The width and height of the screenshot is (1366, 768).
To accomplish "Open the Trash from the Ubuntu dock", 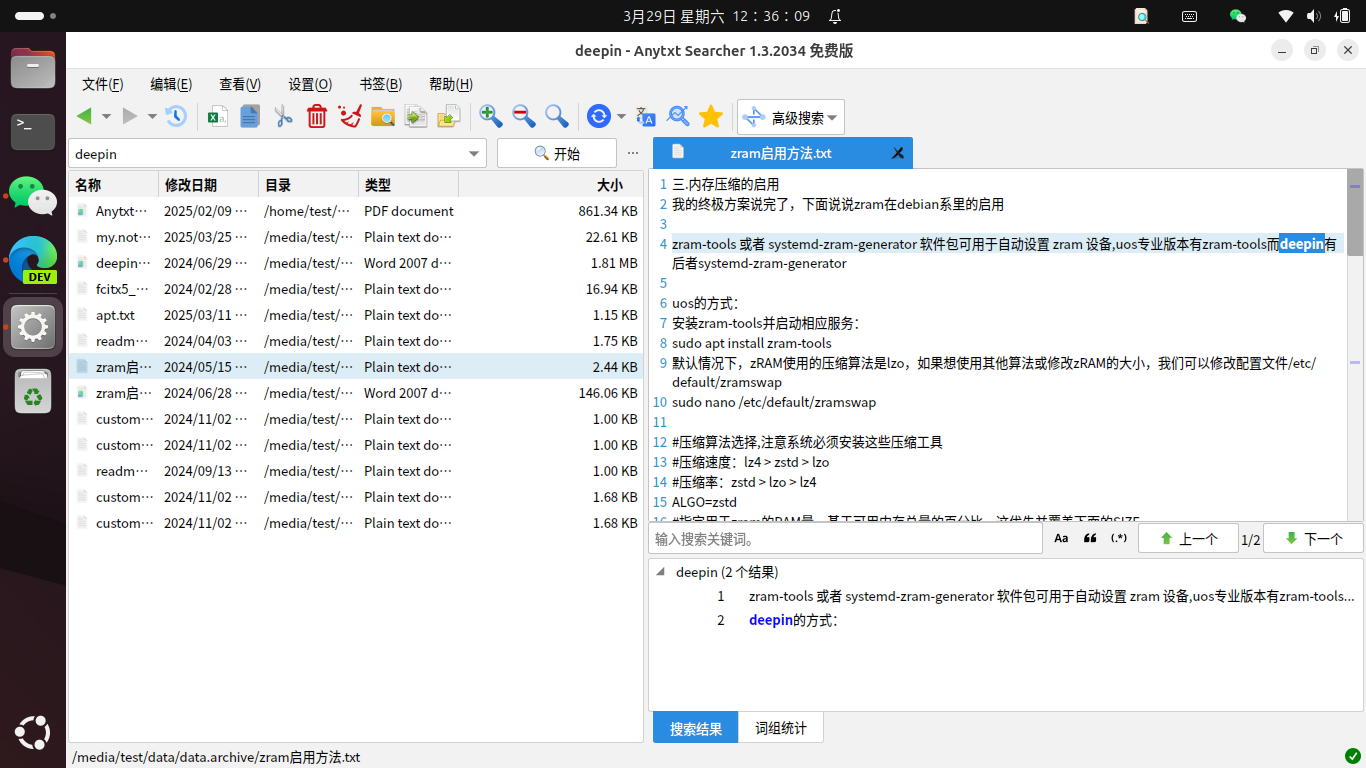I will [33, 391].
